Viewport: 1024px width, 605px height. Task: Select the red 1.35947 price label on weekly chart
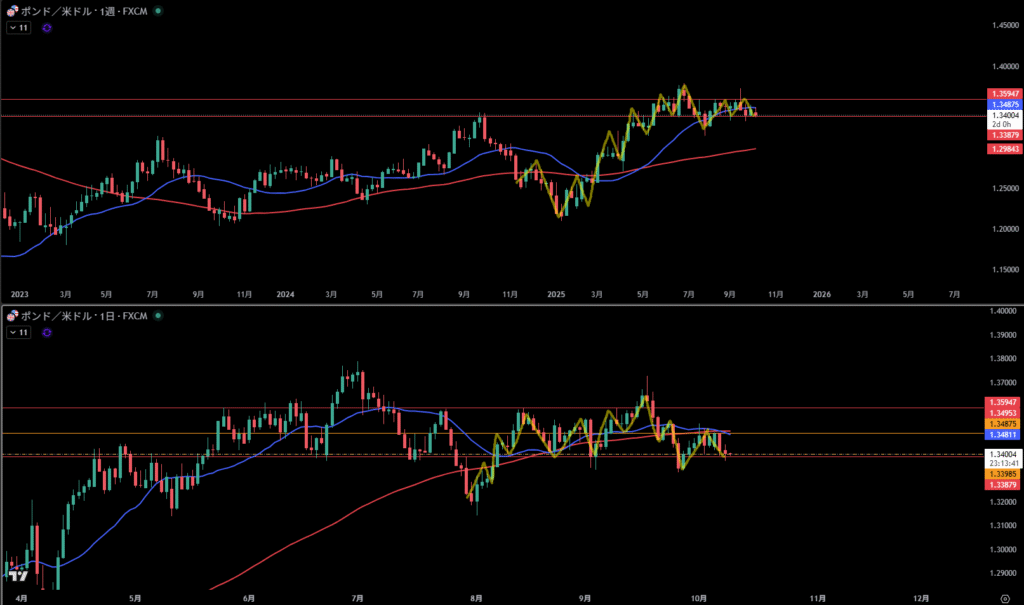[x=1003, y=93]
